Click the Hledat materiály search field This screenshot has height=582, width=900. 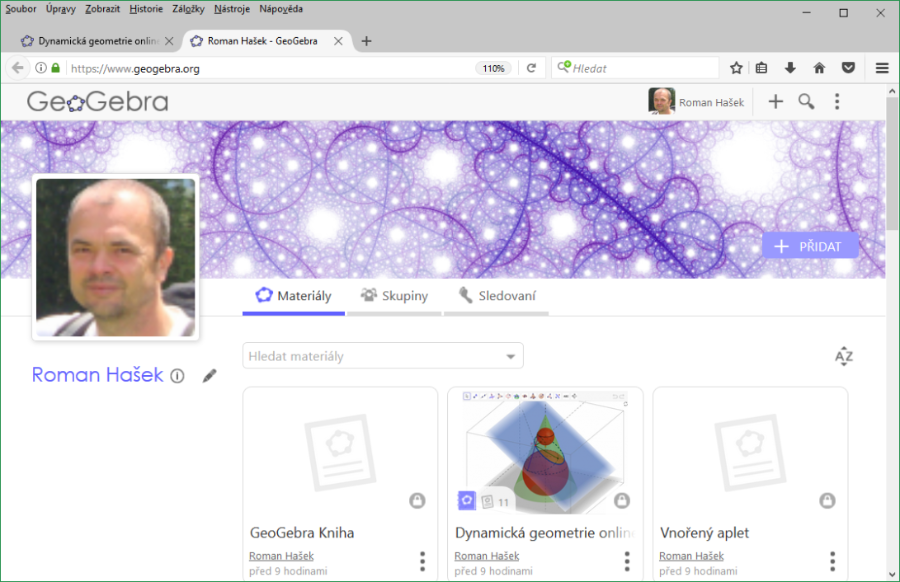(x=383, y=356)
